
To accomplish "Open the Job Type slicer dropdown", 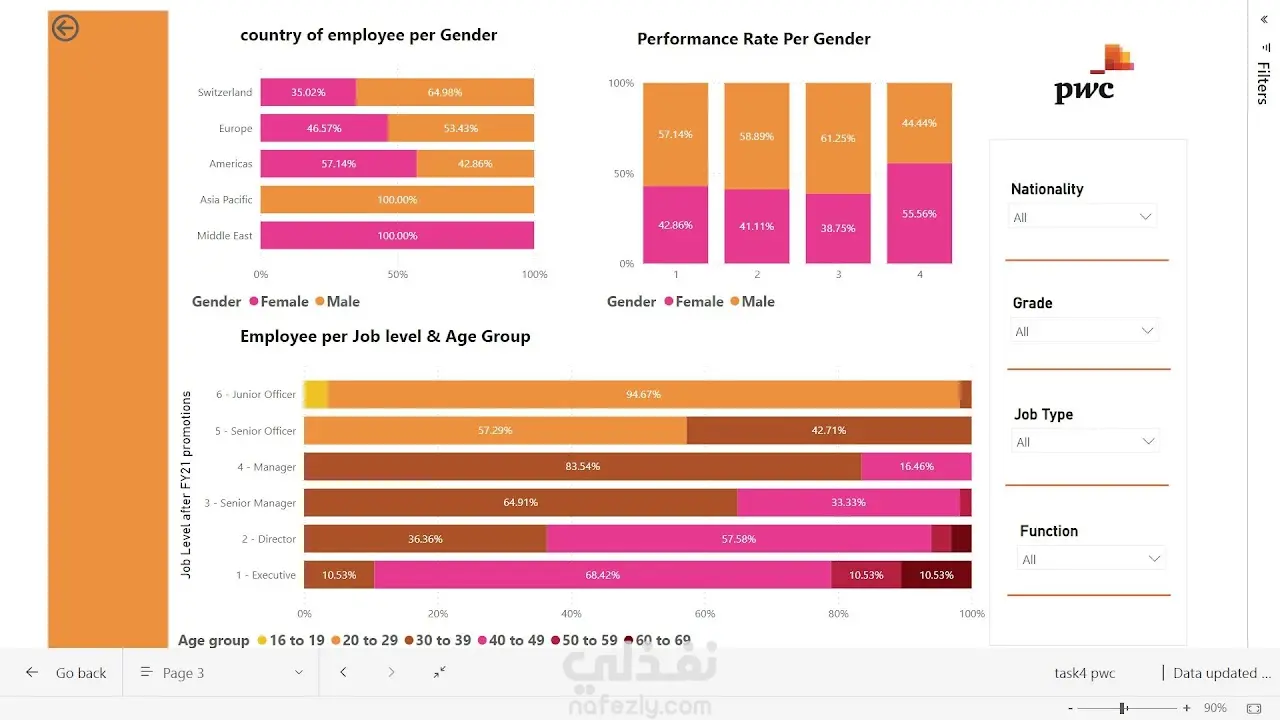I will (x=1085, y=442).
